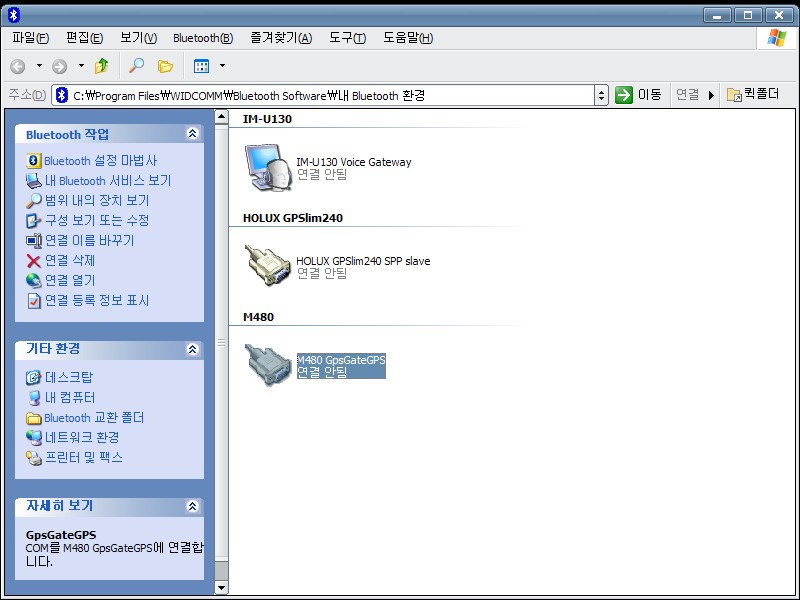Open the 편집(E) menu
Viewport: 800px width, 600px height.
(x=84, y=38)
